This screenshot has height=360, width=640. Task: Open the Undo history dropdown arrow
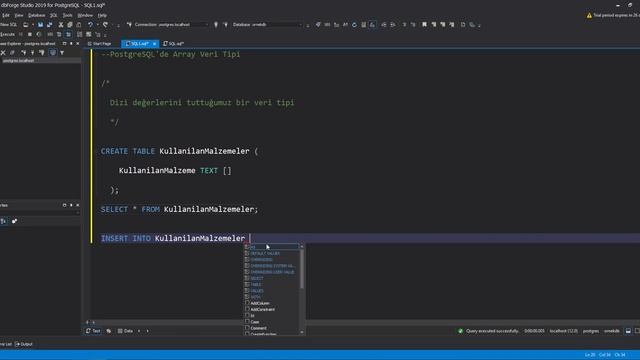(97, 25)
